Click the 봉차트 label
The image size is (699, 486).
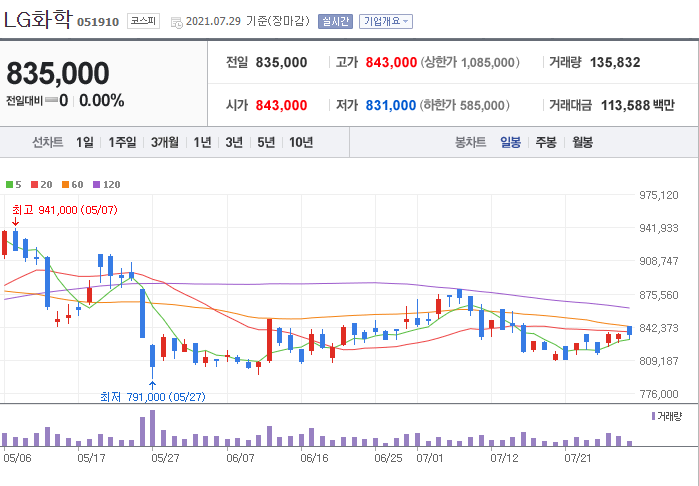tap(470, 142)
